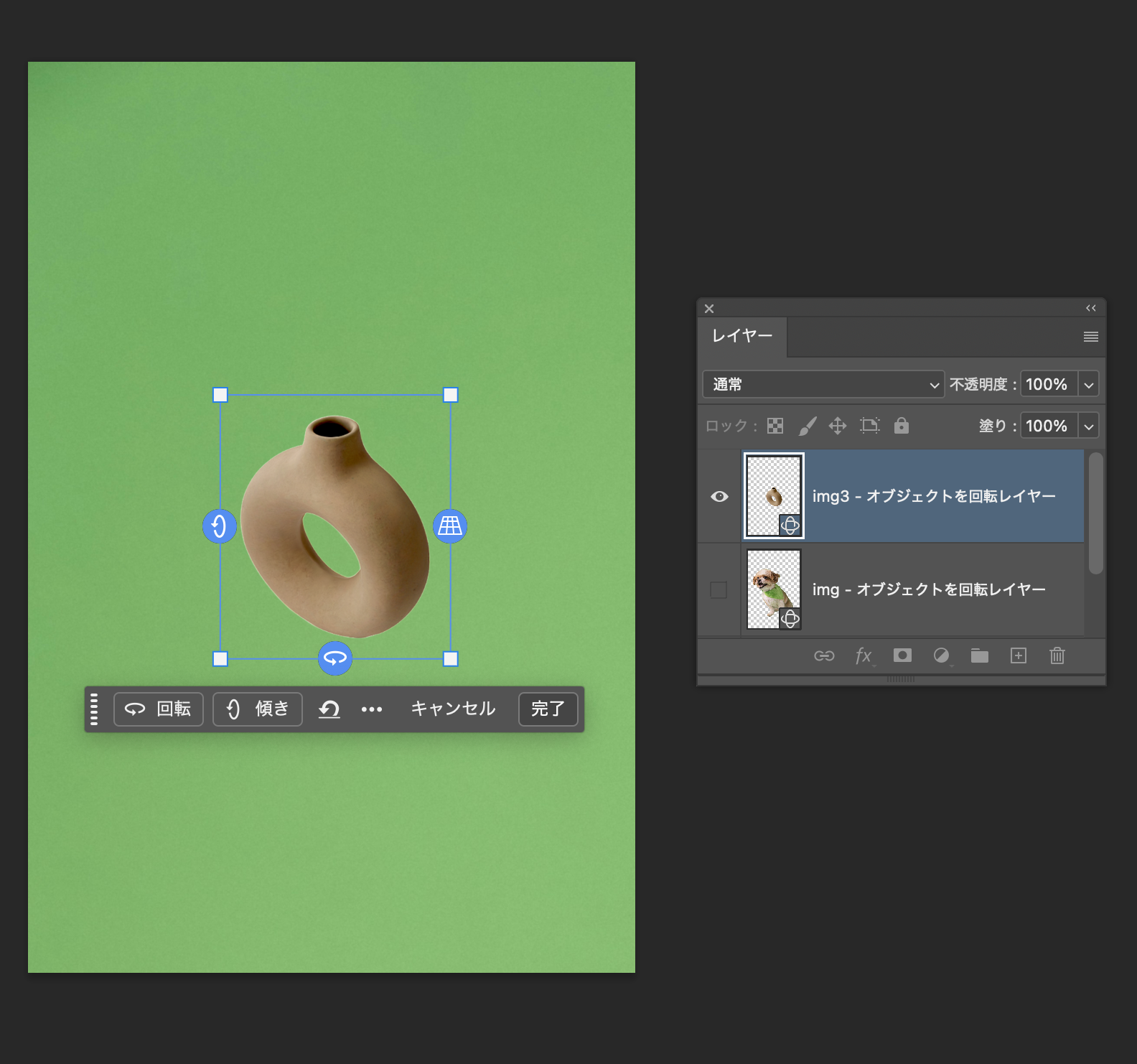Viewport: 1137px width, 1064px height.
Task: Open the three-dots more options menu
Action: 372,709
